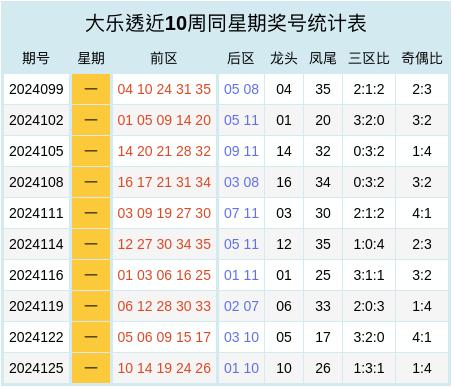452x387 pixels.
Task: Click issue number 2024114
Action: coord(36,244)
